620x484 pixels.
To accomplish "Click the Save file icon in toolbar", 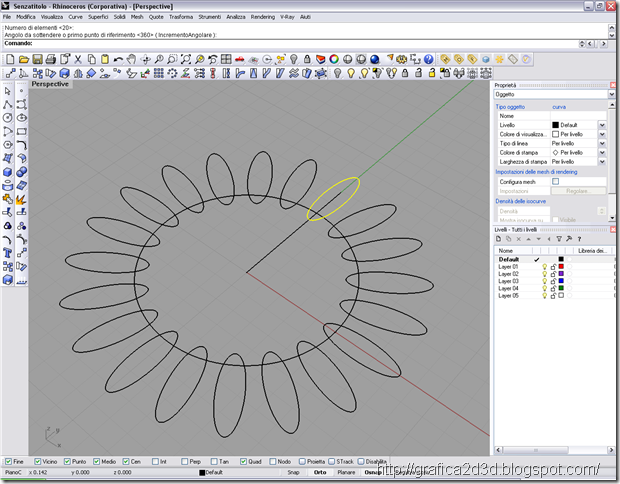I will coord(37,59).
